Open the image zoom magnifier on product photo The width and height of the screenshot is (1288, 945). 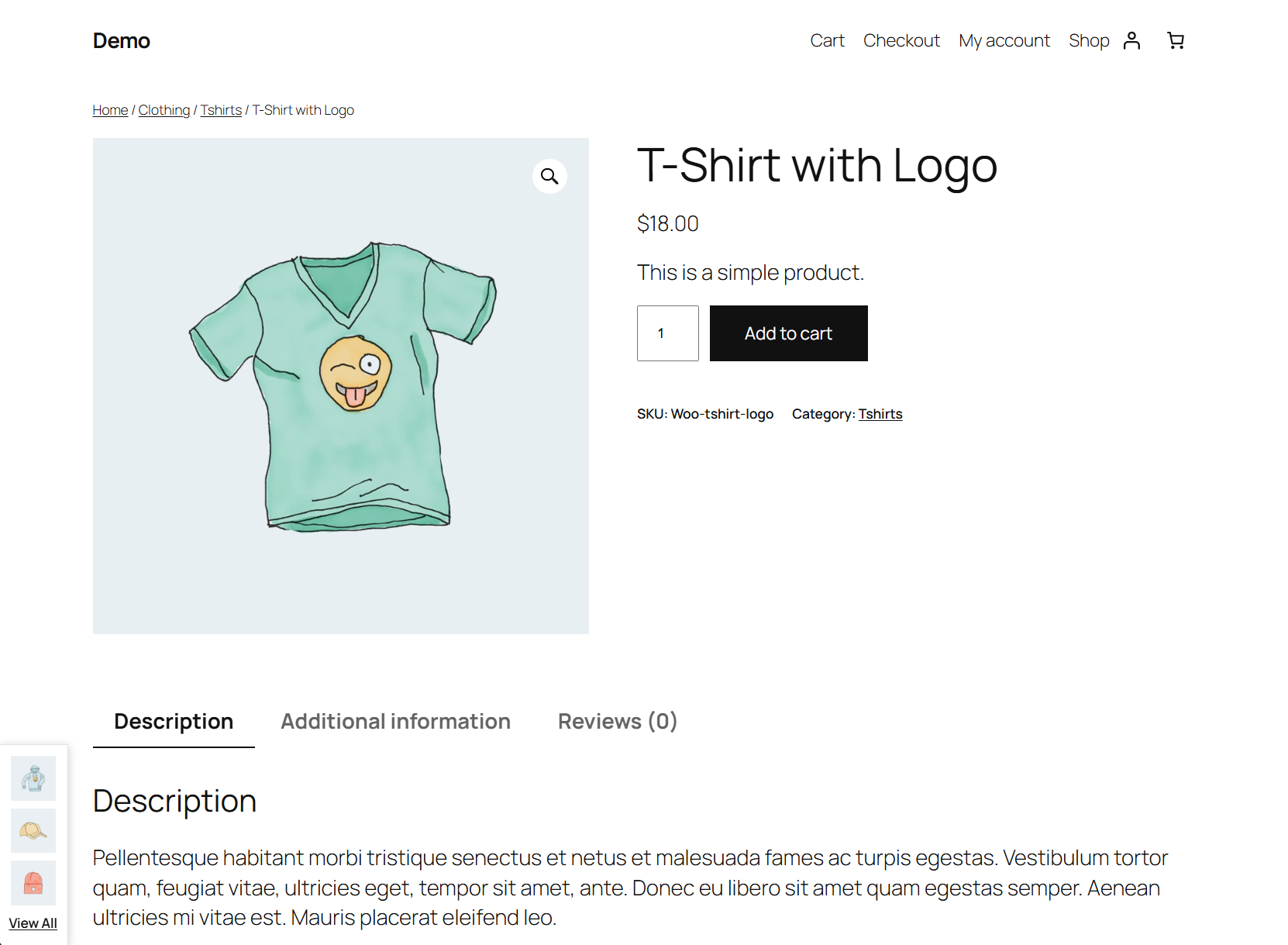pos(549,176)
